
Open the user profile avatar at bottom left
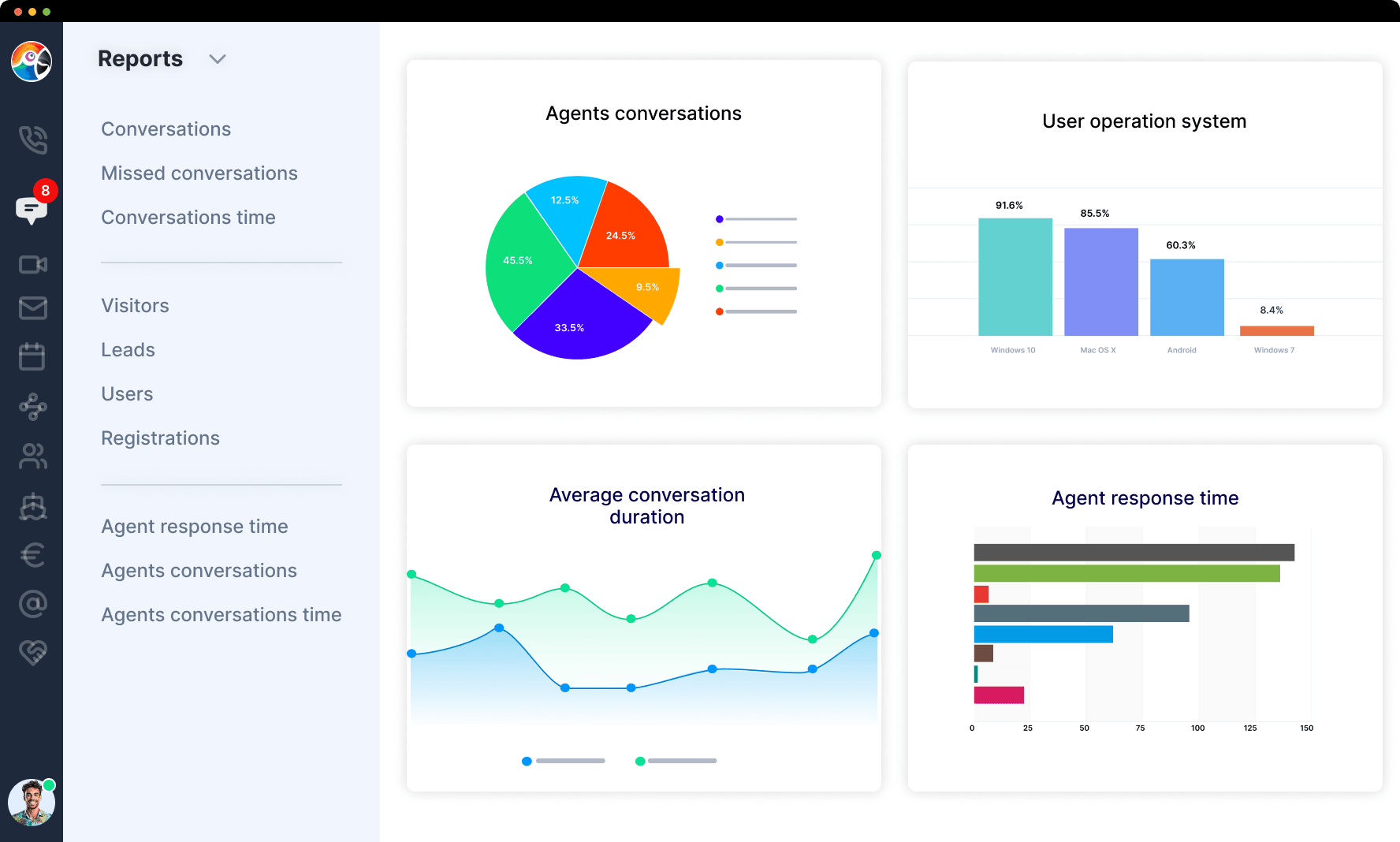[32, 803]
